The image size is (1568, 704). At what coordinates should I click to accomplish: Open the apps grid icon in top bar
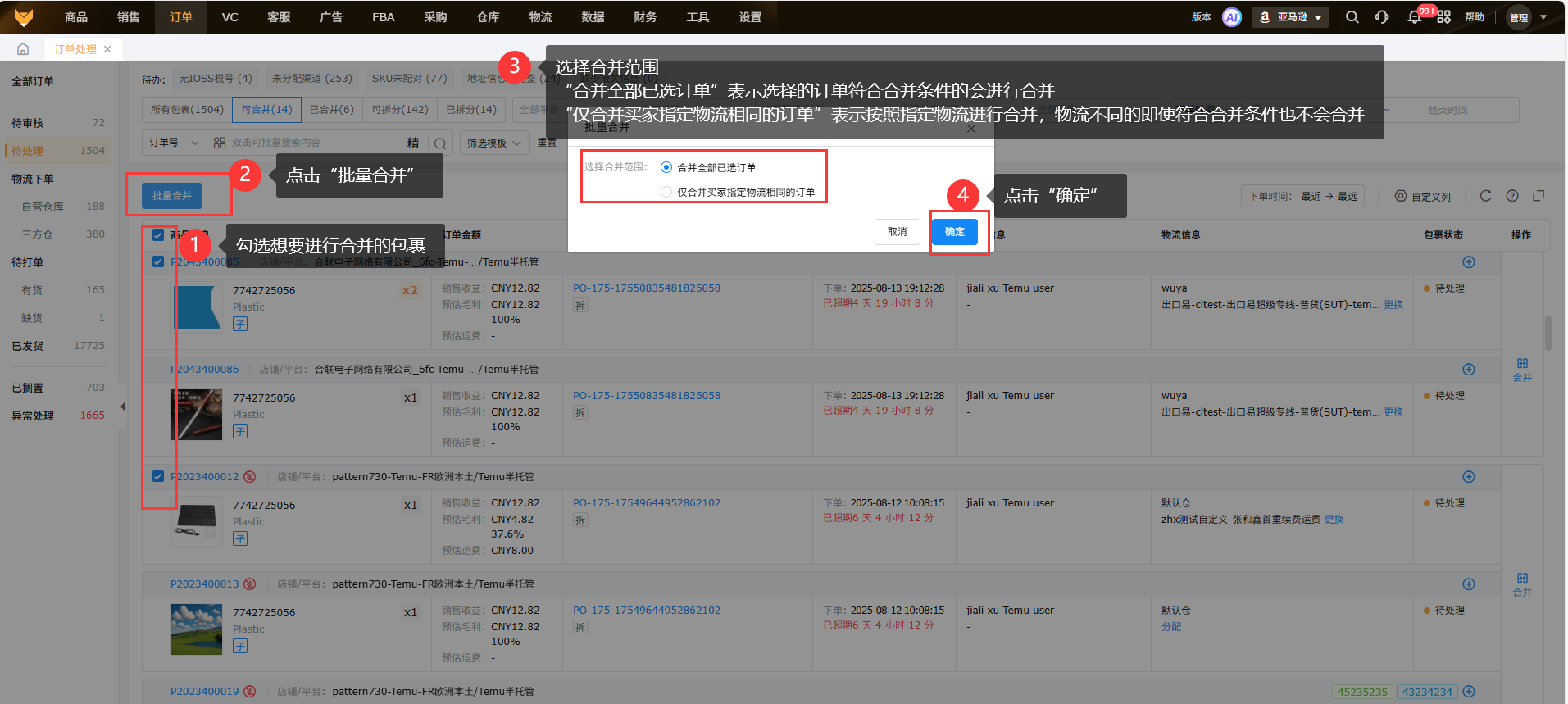pos(1444,17)
